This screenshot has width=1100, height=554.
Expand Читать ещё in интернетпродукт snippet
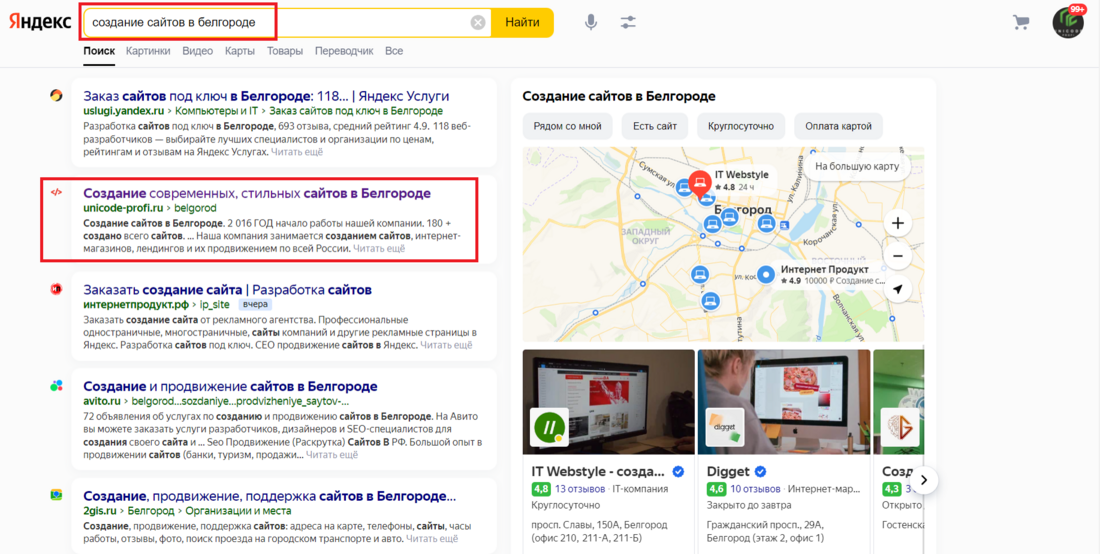[446, 345]
